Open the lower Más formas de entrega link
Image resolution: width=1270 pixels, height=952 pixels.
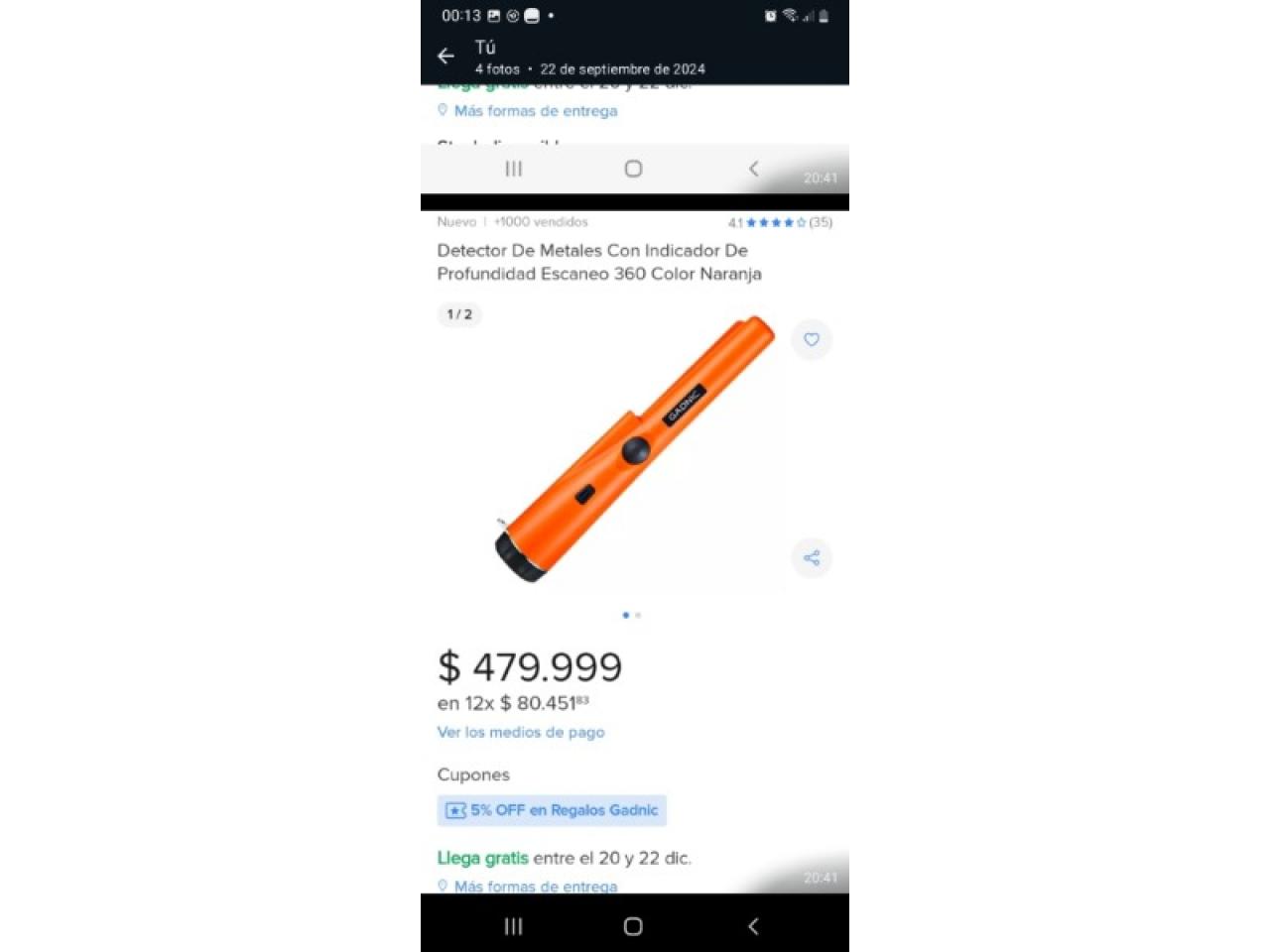536,887
